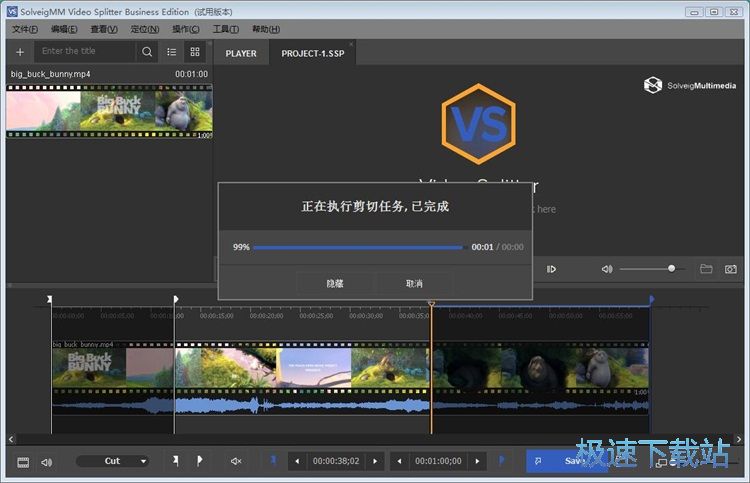750x483 pixels.
Task: Step start time 00:00:38;02 backward
Action: point(297,461)
